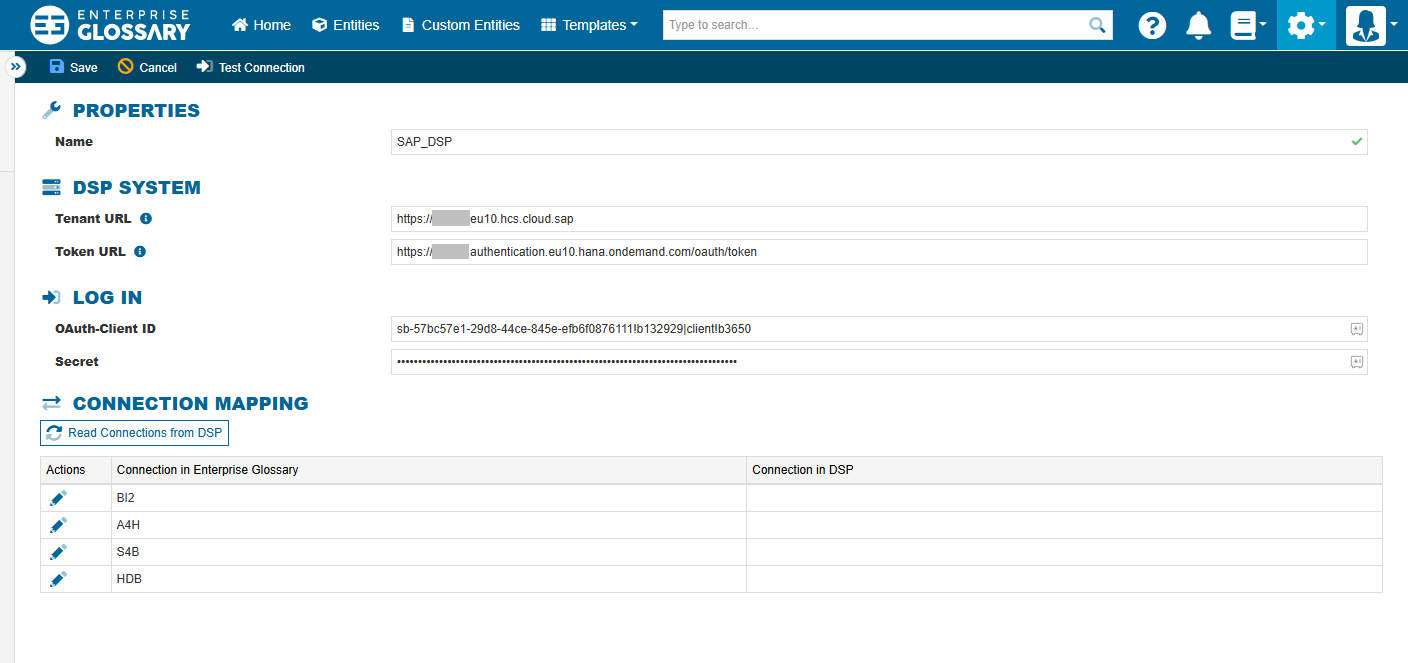Click the arrows icon beside CONNECTION MAPPING
Viewport: 1408px width, 663px height.
[51, 404]
